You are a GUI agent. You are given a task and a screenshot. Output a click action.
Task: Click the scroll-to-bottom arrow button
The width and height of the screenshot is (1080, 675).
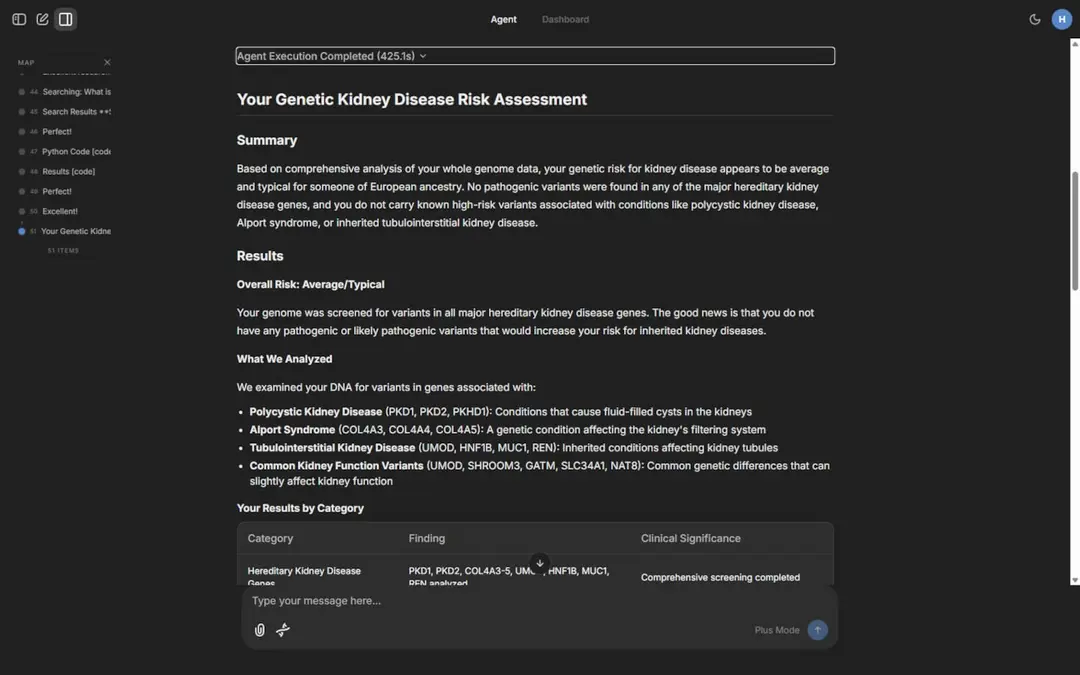[x=540, y=563]
